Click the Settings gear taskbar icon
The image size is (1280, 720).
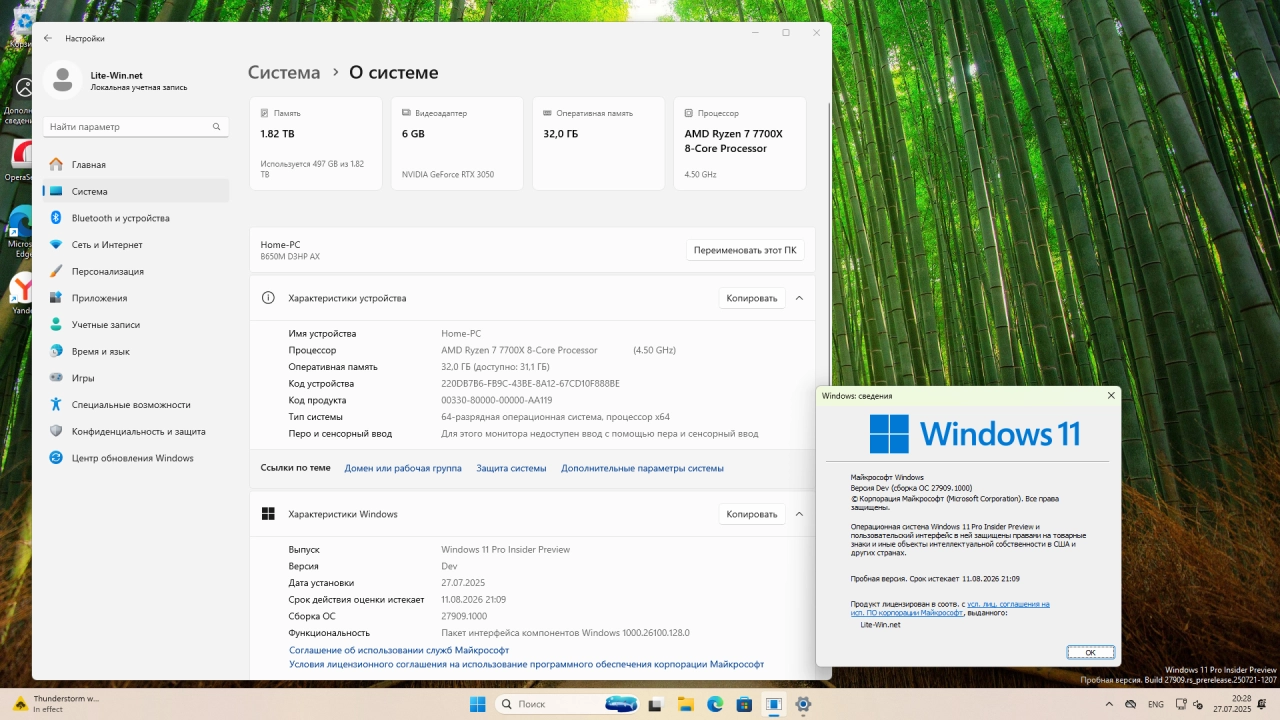pyautogui.click(x=803, y=704)
